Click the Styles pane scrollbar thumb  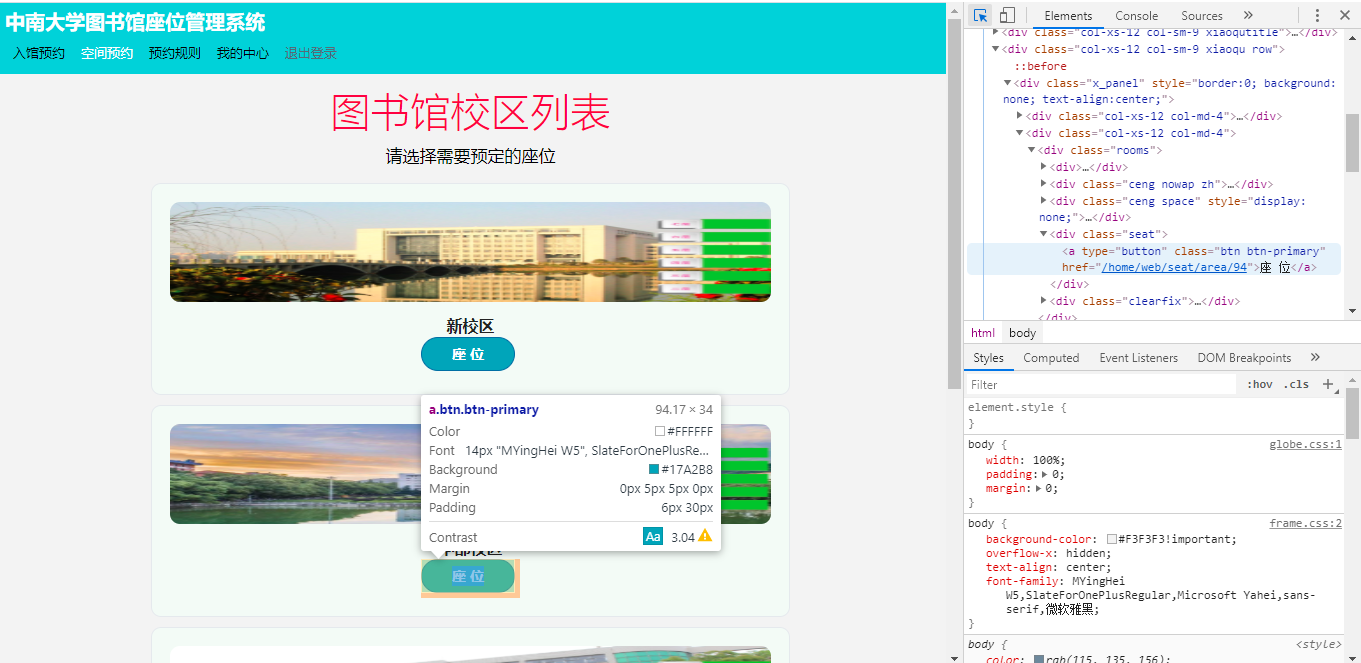(x=1352, y=413)
